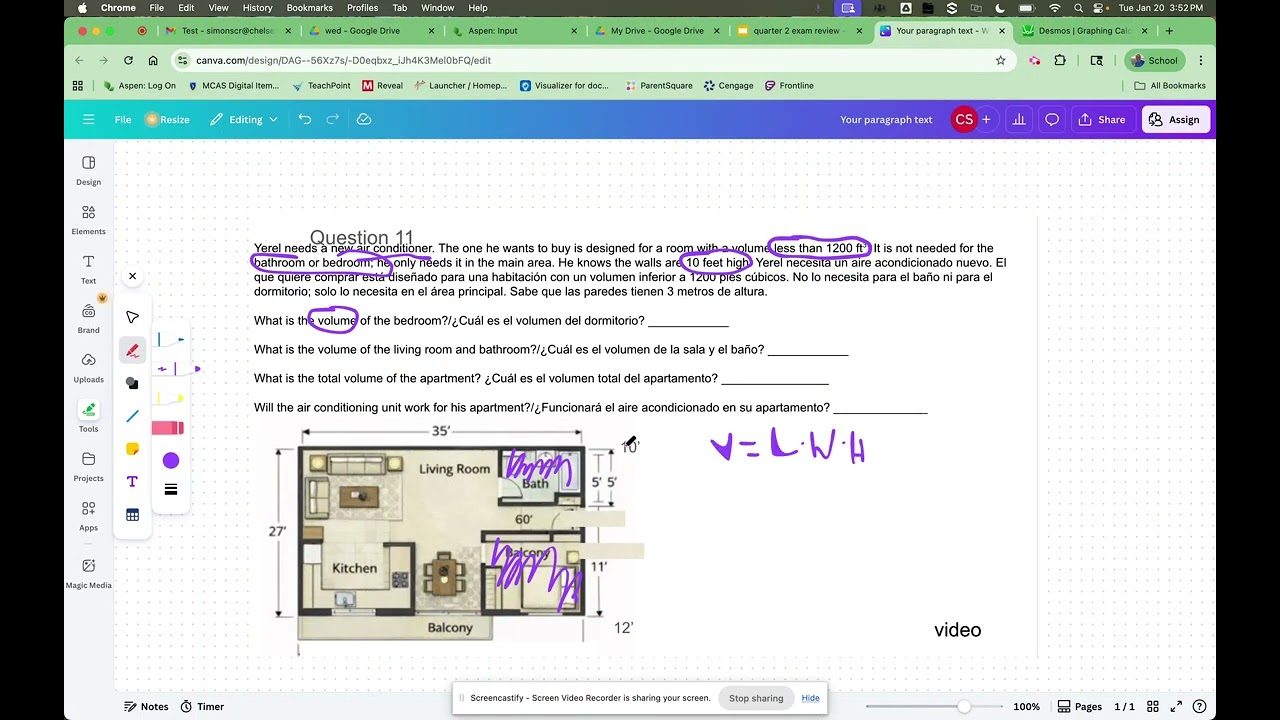Choose the Select pointer tool

click(x=132, y=317)
